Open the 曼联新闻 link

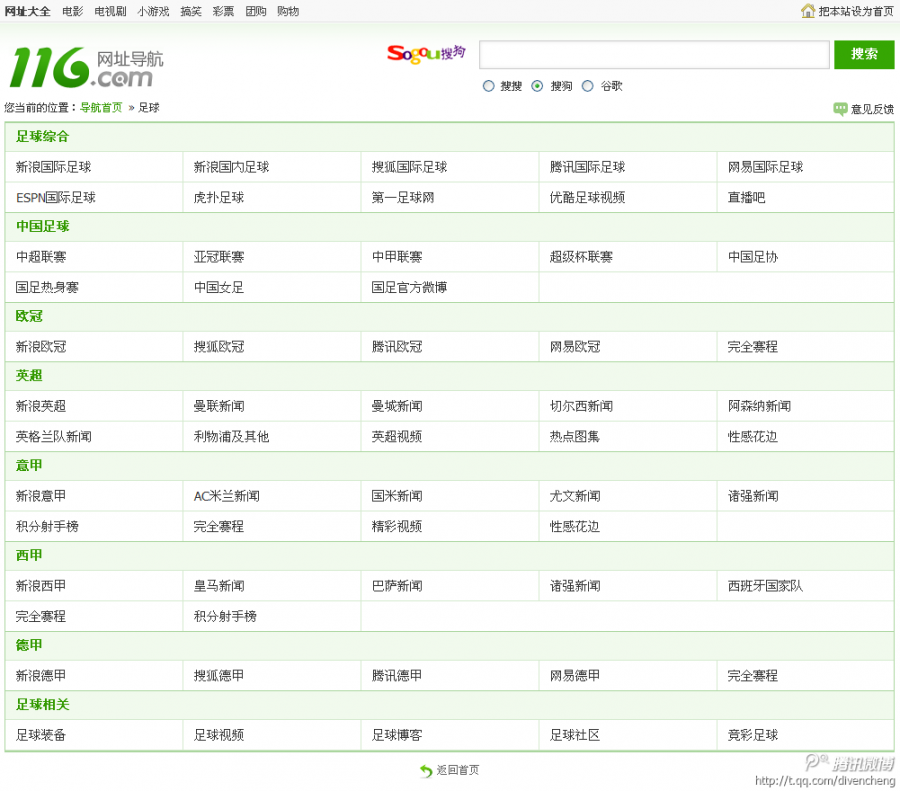[x=219, y=406]
